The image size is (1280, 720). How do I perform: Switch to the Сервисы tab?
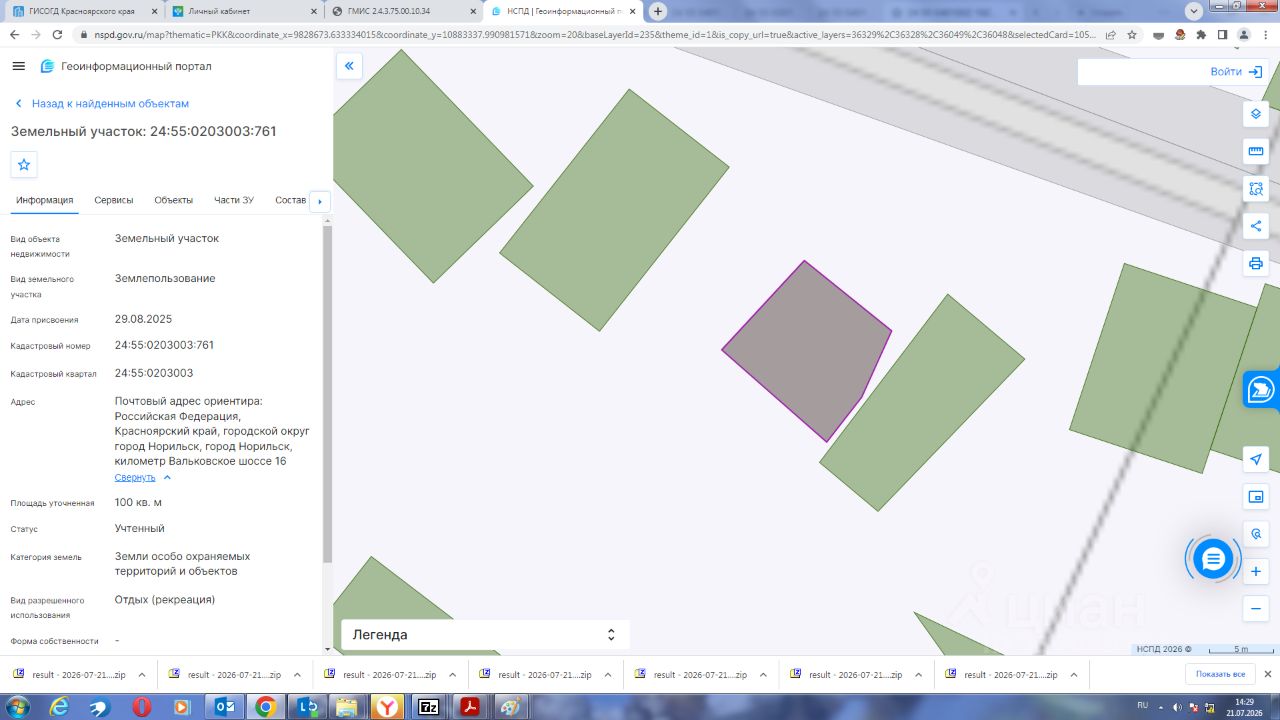tap(114, 200)
